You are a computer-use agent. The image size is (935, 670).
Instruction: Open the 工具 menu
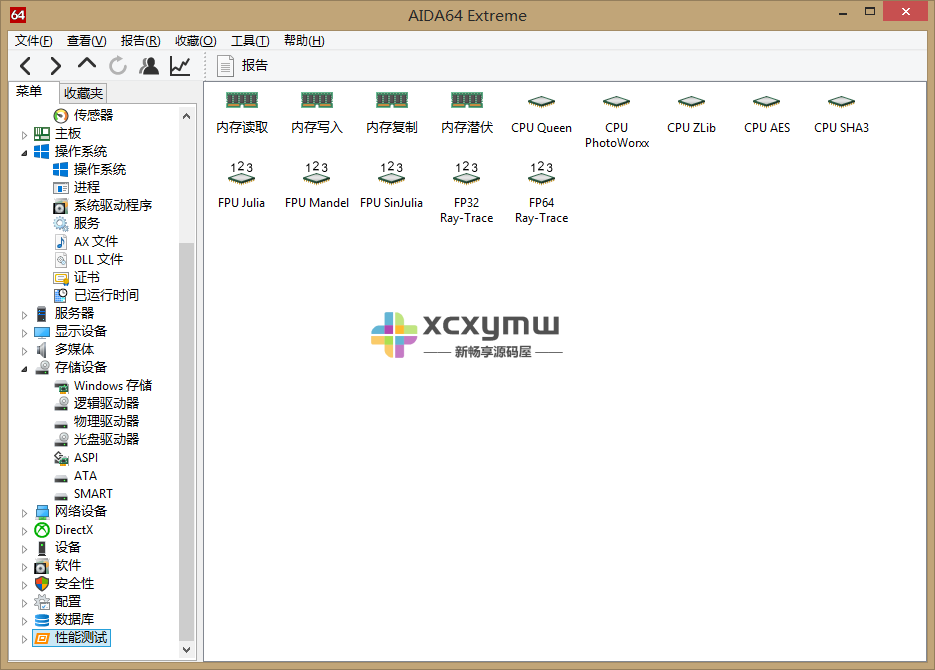[249, 40]
